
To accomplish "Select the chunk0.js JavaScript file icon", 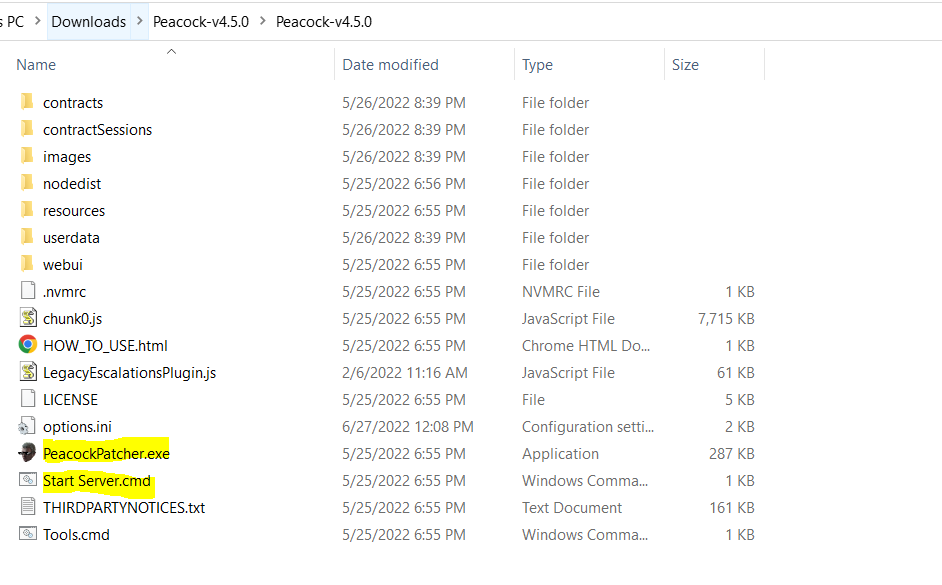I will [x=29, y=318].
